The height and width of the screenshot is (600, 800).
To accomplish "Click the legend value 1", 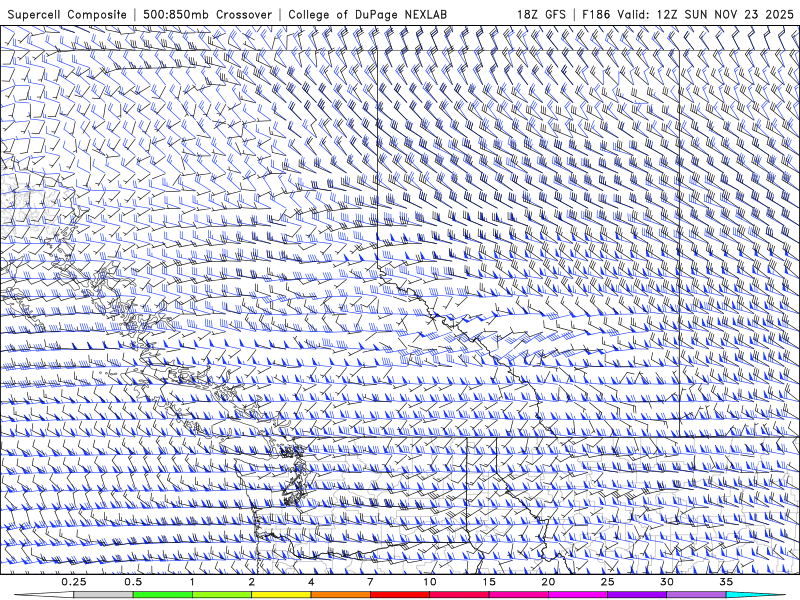I will 192,582.
